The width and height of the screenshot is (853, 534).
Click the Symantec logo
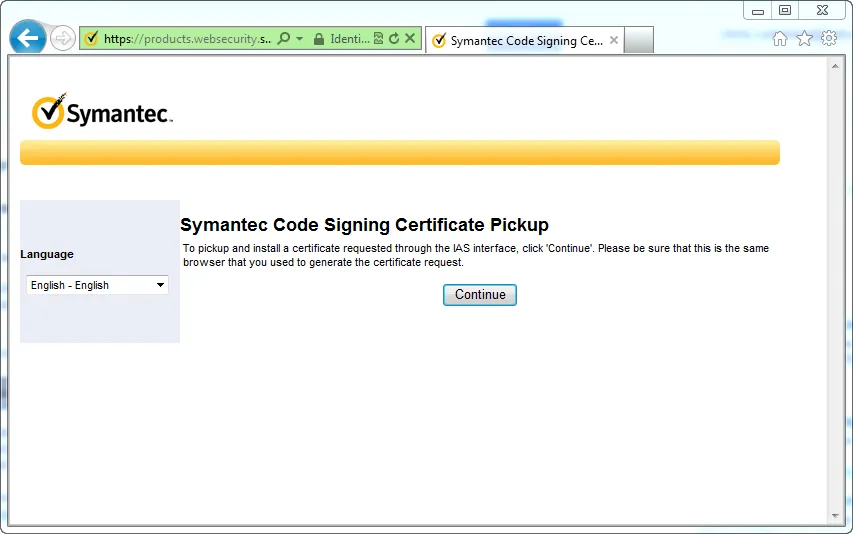[102, 111]
